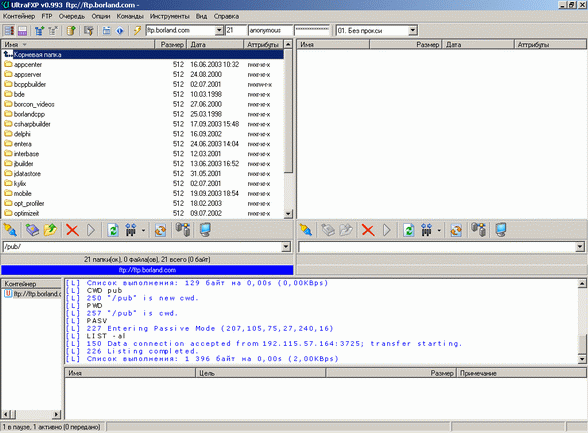Click the anonymous username field
The width and height of the screenshot is (588, 433).
(x=270, y=30)
